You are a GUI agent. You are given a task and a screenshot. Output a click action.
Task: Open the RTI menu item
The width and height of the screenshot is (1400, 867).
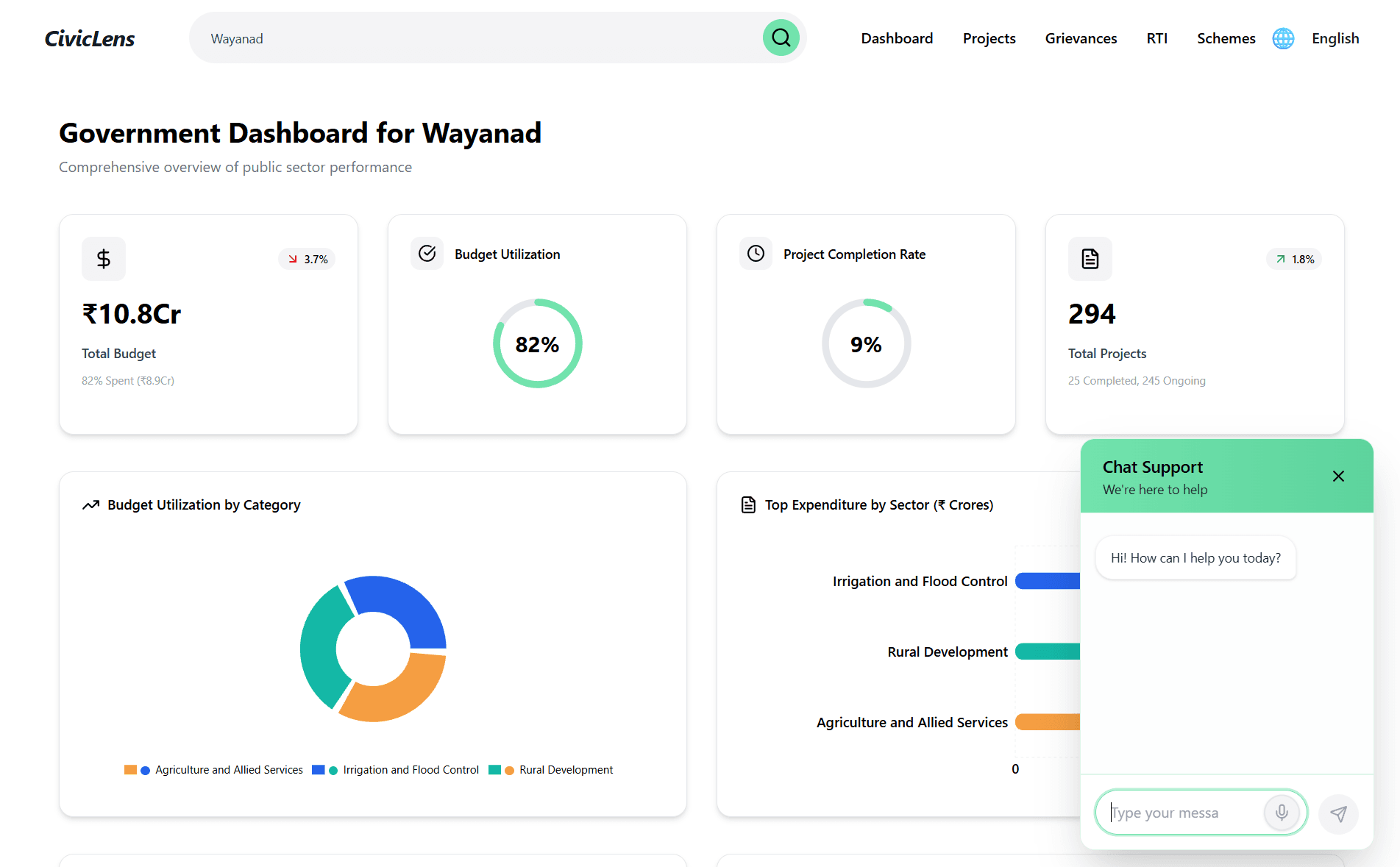[x=1156, y=38]
